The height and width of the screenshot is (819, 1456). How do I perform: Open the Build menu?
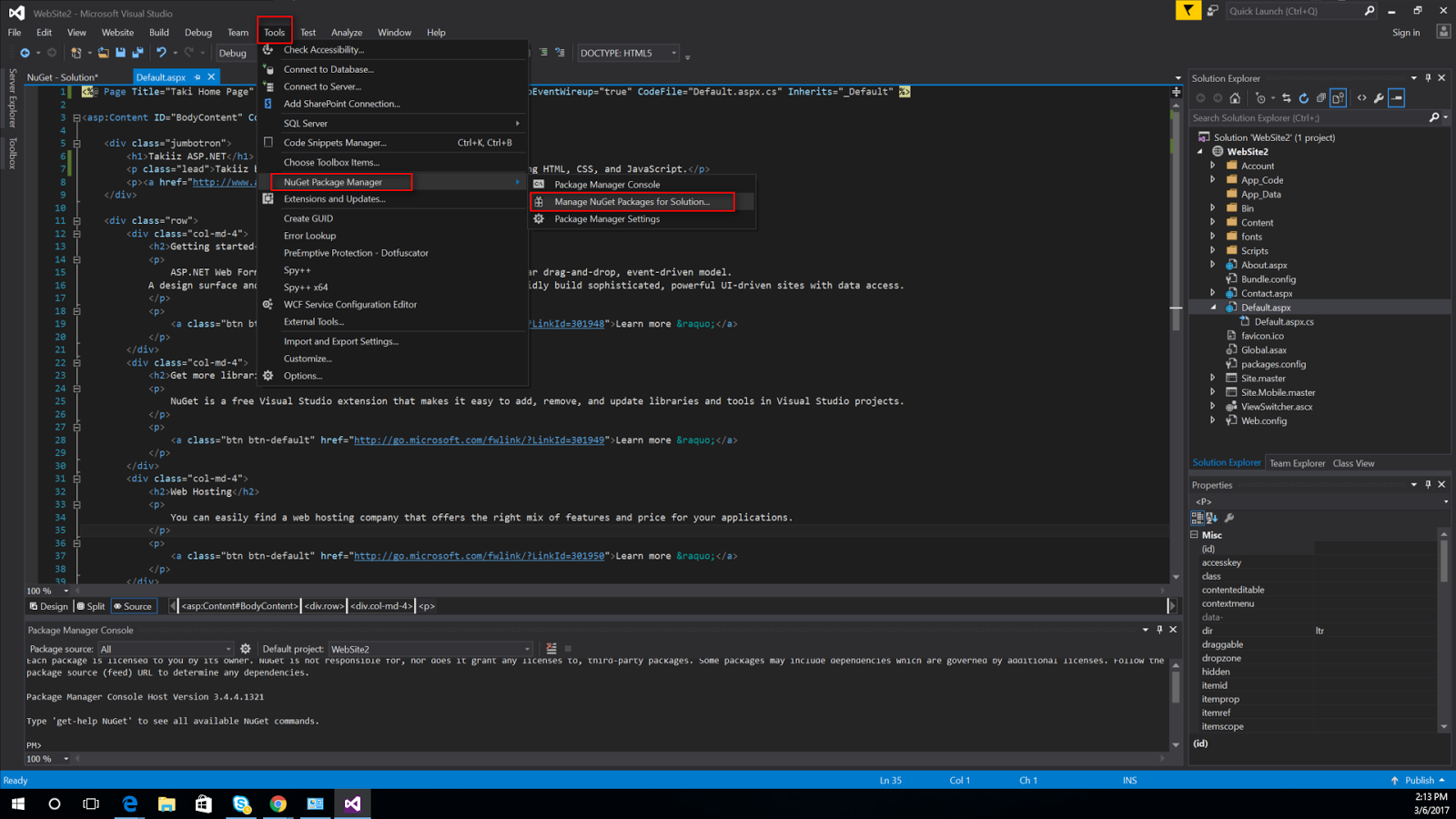(x=159, y=33)
